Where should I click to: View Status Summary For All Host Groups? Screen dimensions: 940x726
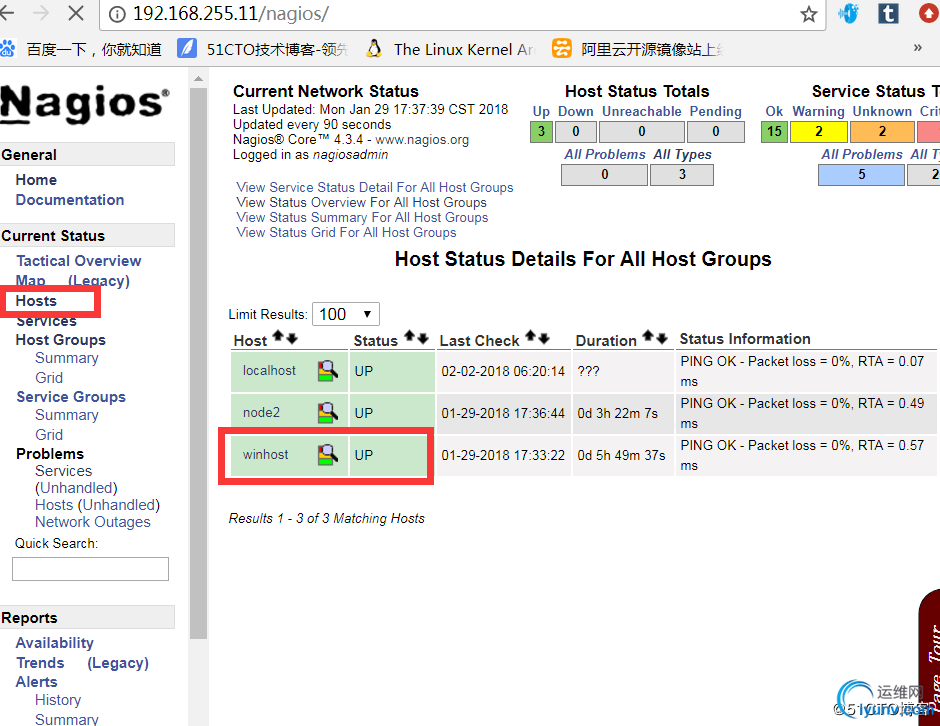[362, 217]
